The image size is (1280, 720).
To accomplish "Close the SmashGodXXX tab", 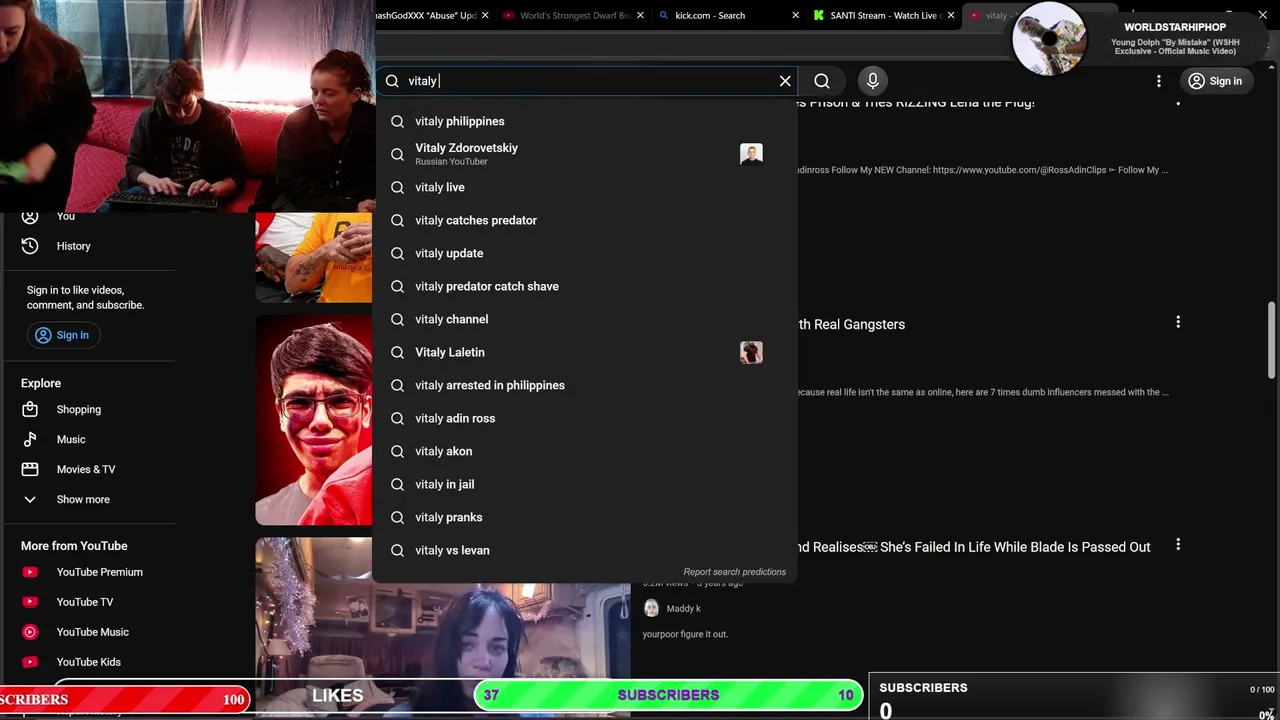I will [x=485, y=15].
